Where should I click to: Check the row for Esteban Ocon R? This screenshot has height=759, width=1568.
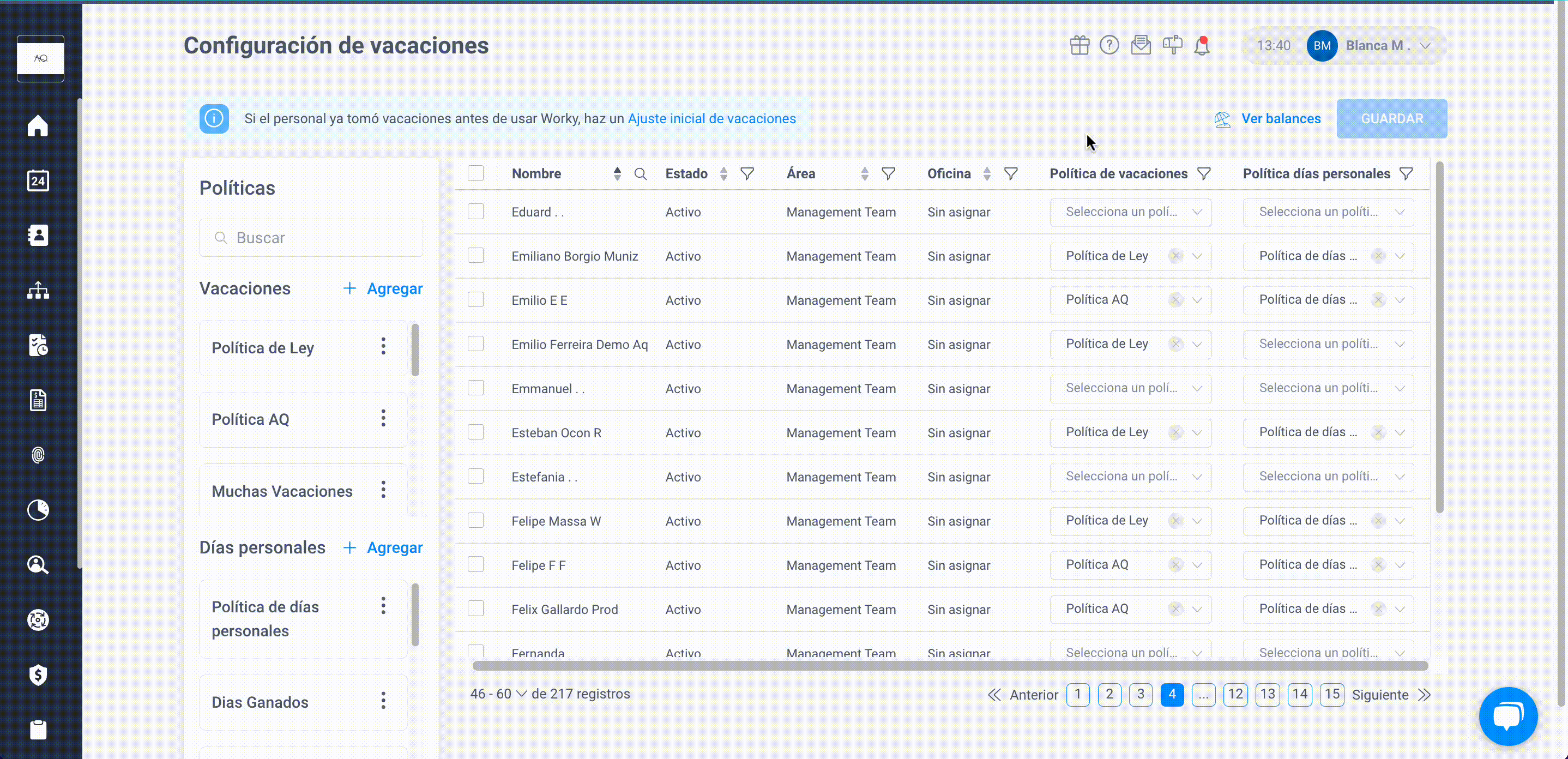475,432
